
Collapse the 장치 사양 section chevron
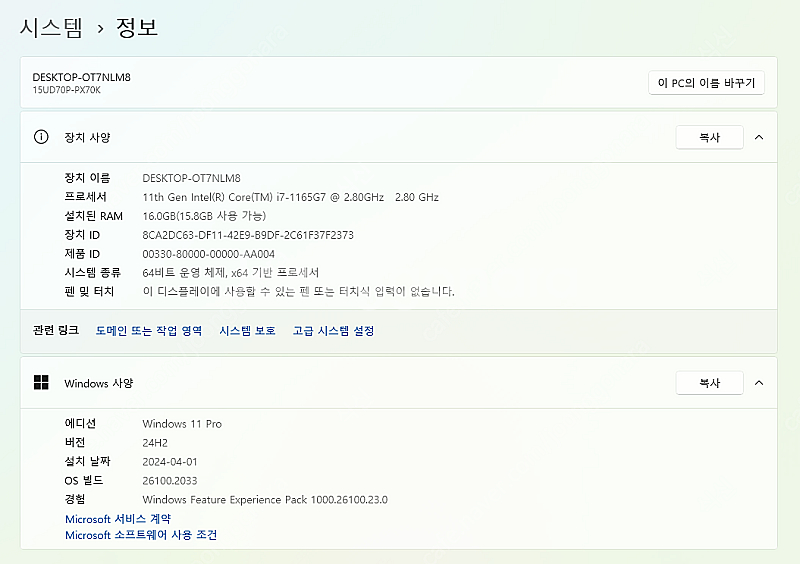pyautogui.click(x=759, y=137)
